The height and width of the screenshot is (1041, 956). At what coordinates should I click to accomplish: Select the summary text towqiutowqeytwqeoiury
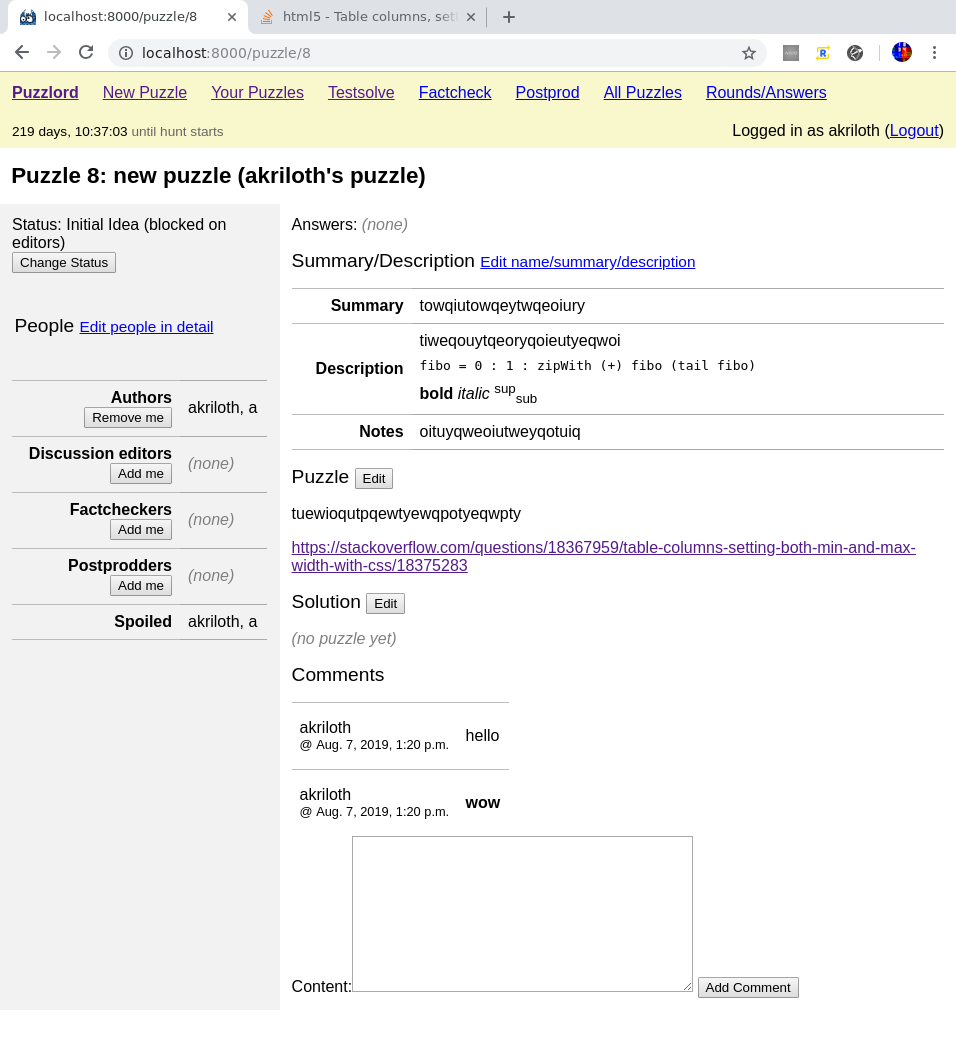coord(502,306)
